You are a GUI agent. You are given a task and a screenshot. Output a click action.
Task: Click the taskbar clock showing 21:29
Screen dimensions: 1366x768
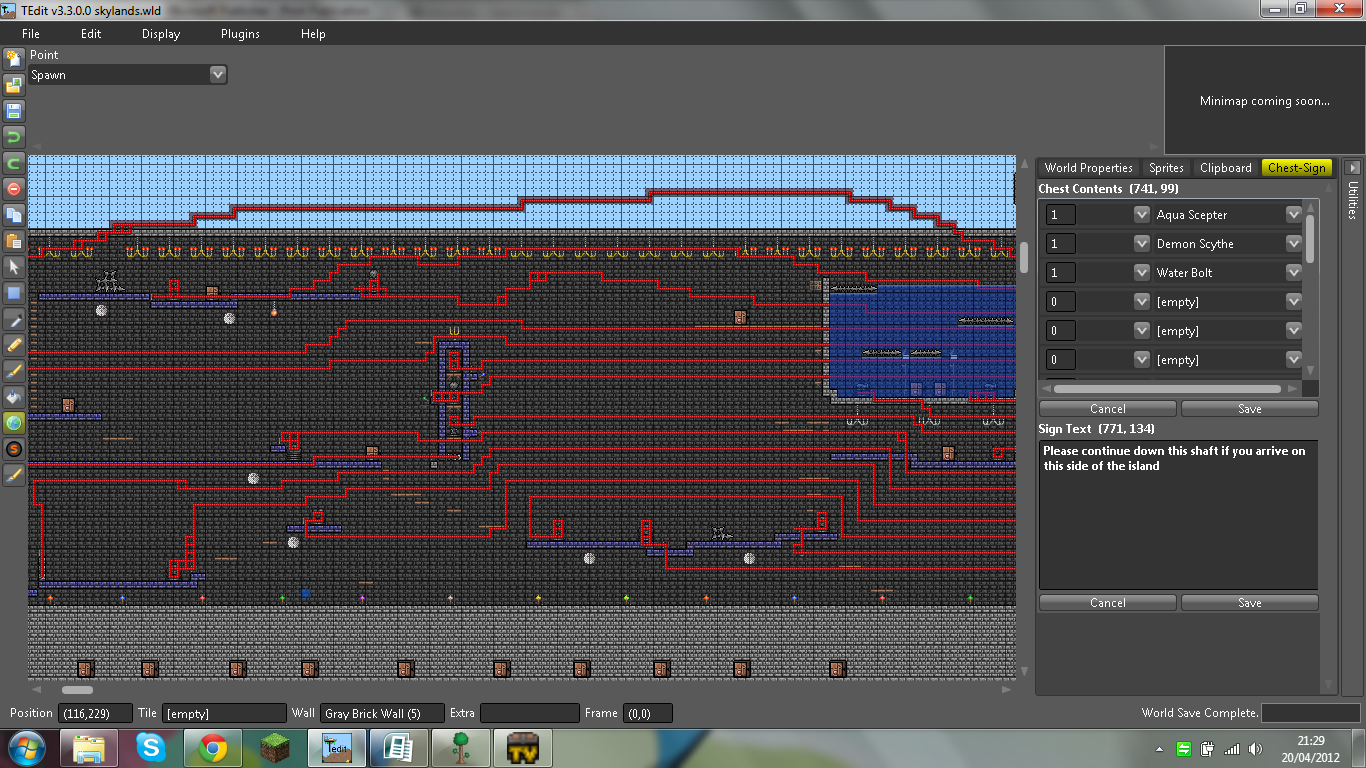[x=1310, y=749]
